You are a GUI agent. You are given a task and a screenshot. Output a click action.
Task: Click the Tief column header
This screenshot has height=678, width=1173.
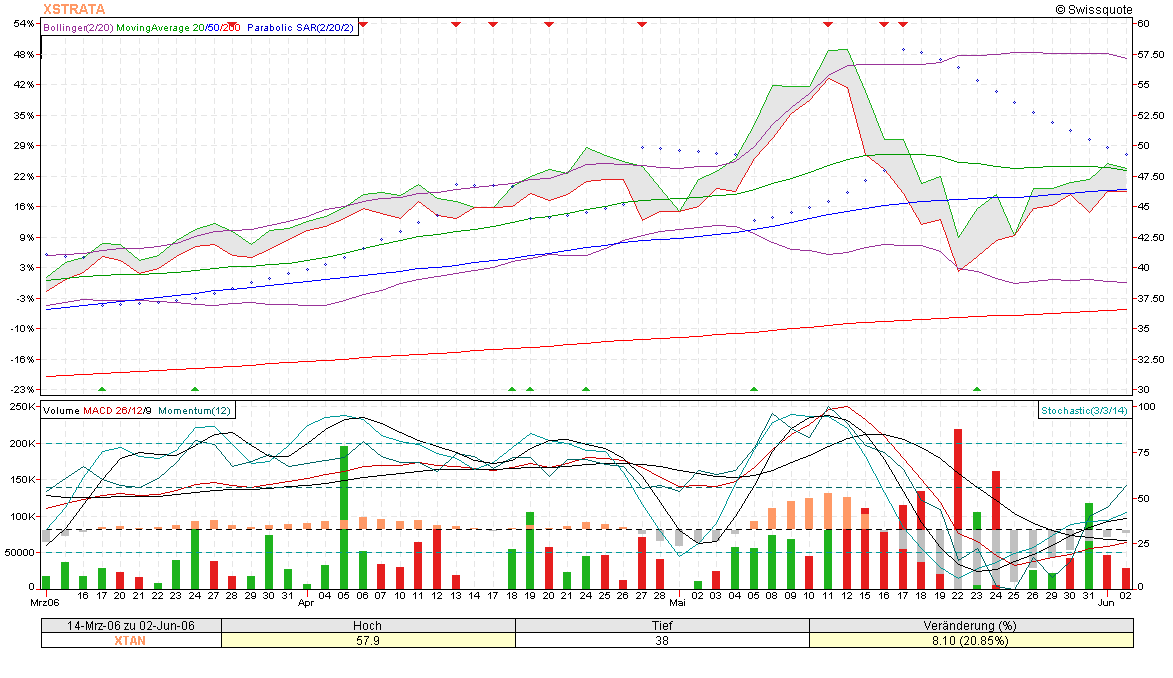coord(662,626)
